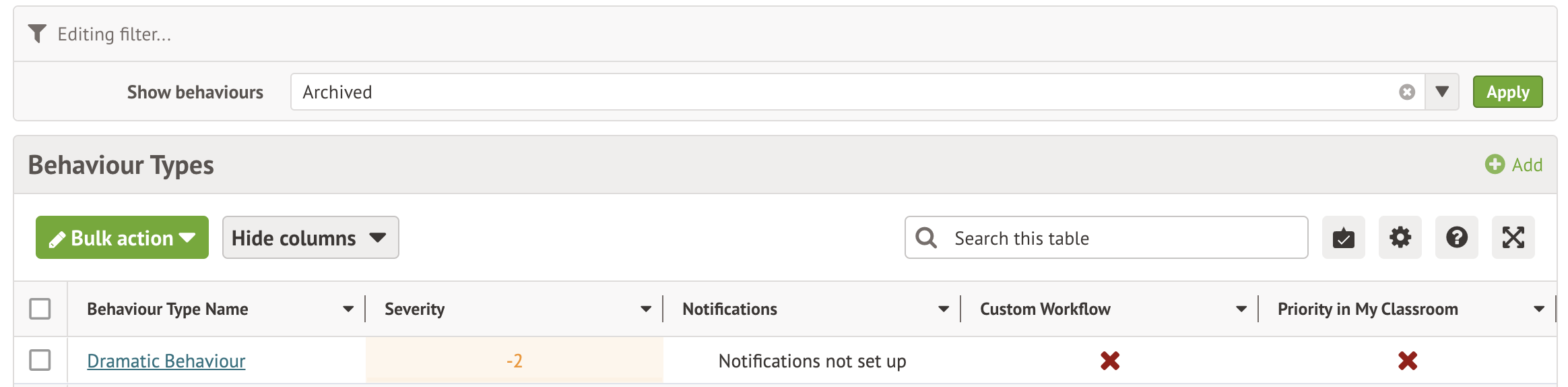The height and width of the screenshot is (387, 1568).
Task: Open the Dramatic Behaviour link
Action: [x=166, y=361]
